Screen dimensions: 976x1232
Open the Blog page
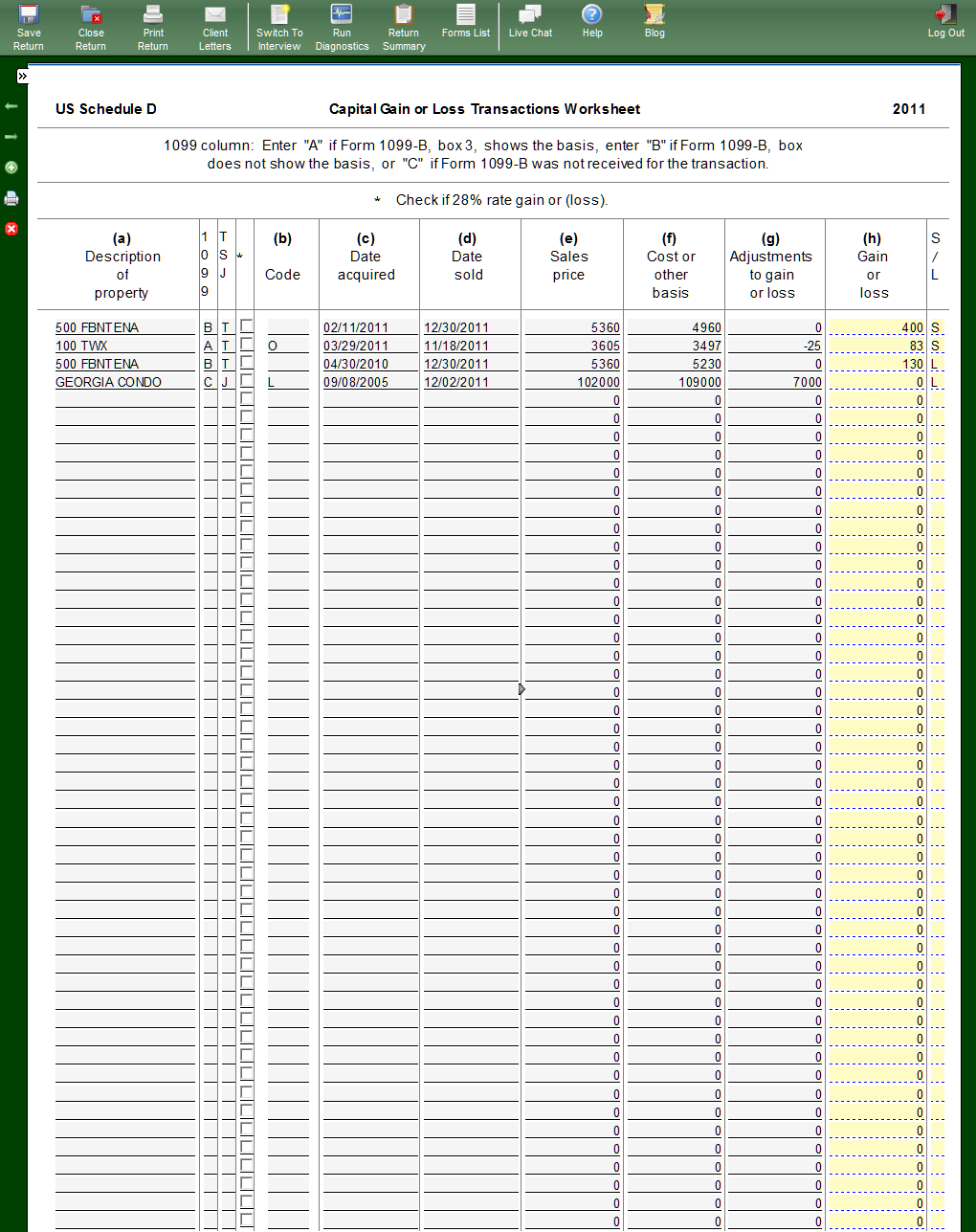click(x=654, y=21)
